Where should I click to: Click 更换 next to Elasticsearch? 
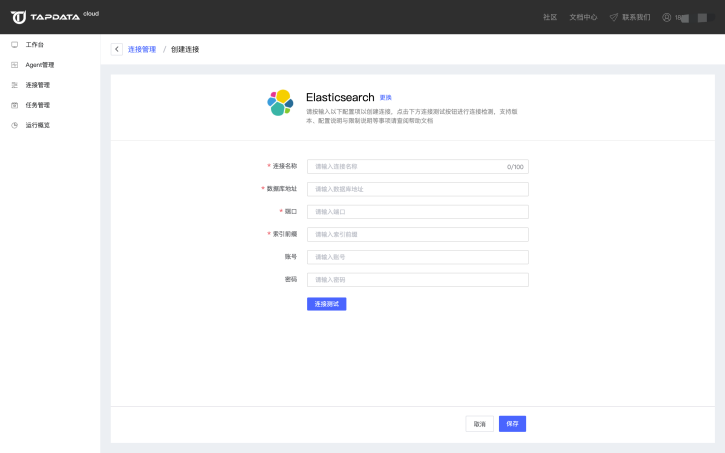click(386, 98)
